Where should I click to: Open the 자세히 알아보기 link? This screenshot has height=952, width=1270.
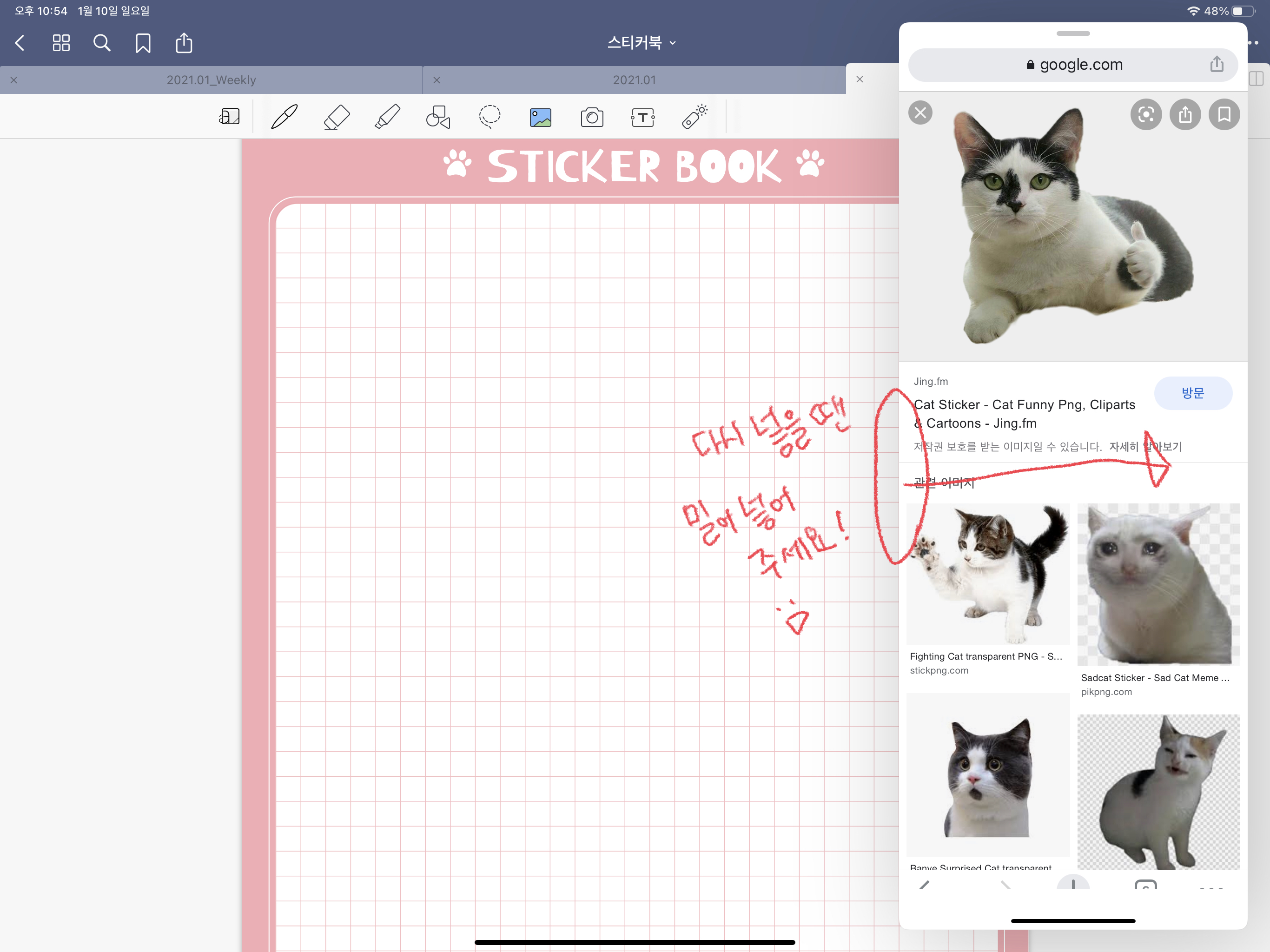(x=1145, y=447)
